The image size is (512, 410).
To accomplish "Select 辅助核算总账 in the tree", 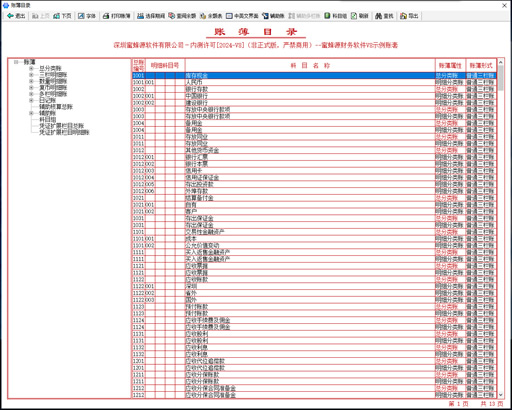I will tap(56, 107).
